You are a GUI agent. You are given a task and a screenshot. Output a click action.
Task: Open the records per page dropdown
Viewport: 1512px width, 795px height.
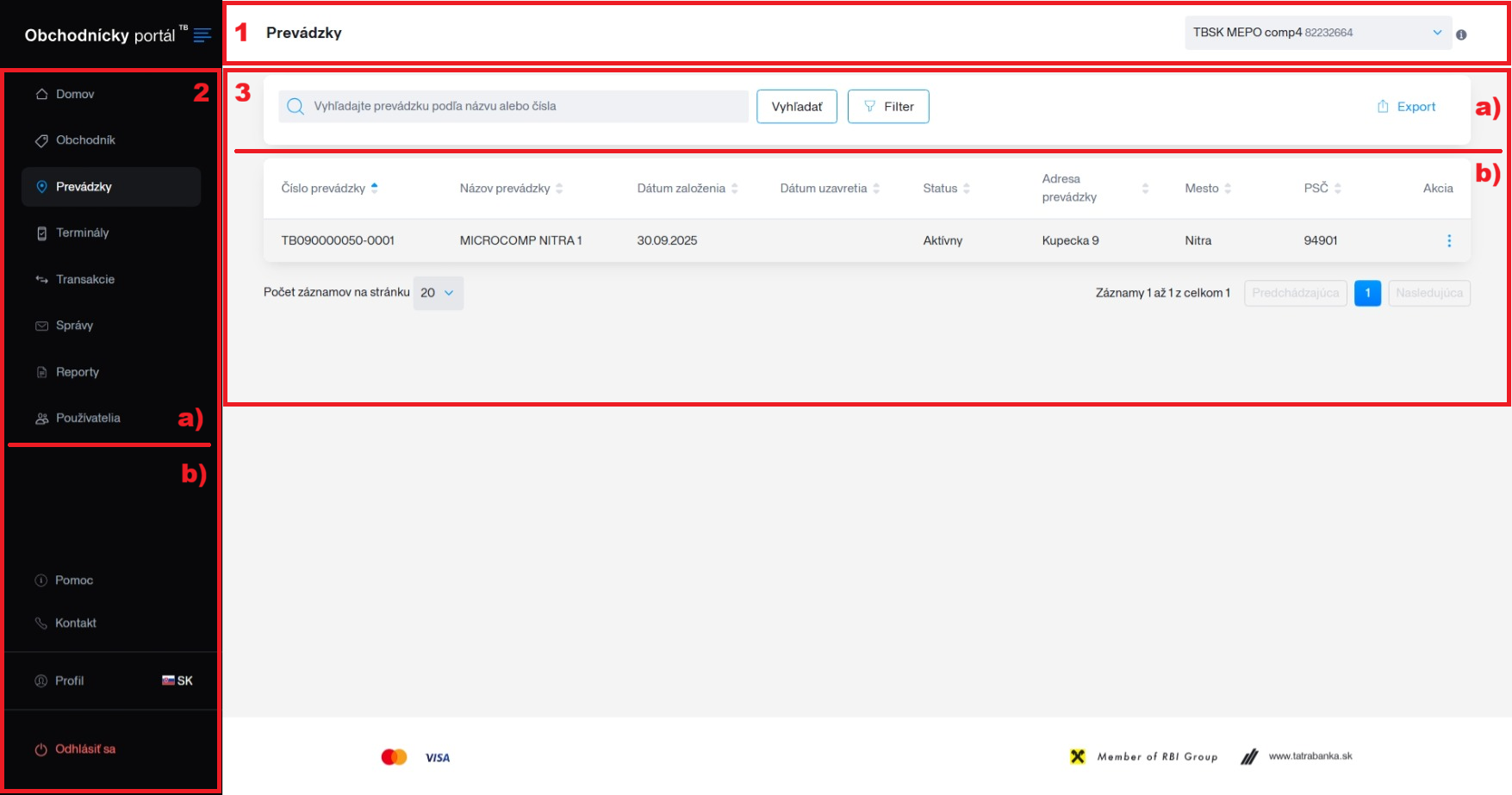pos(438,293)
